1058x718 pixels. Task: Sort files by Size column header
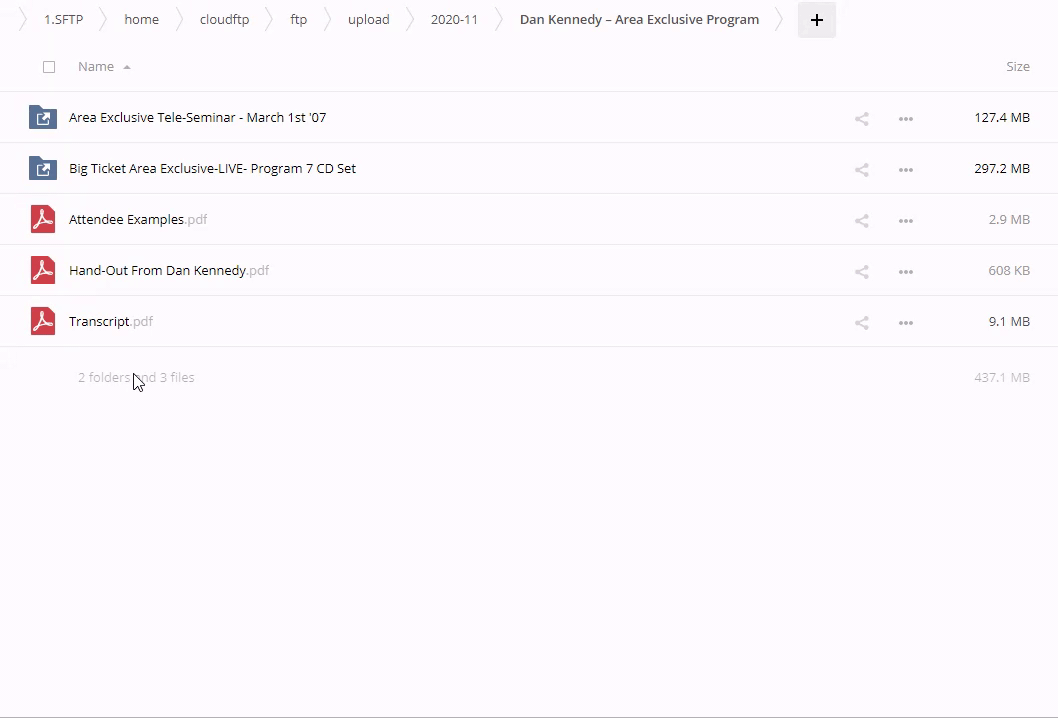click(x=1017, y=67)
